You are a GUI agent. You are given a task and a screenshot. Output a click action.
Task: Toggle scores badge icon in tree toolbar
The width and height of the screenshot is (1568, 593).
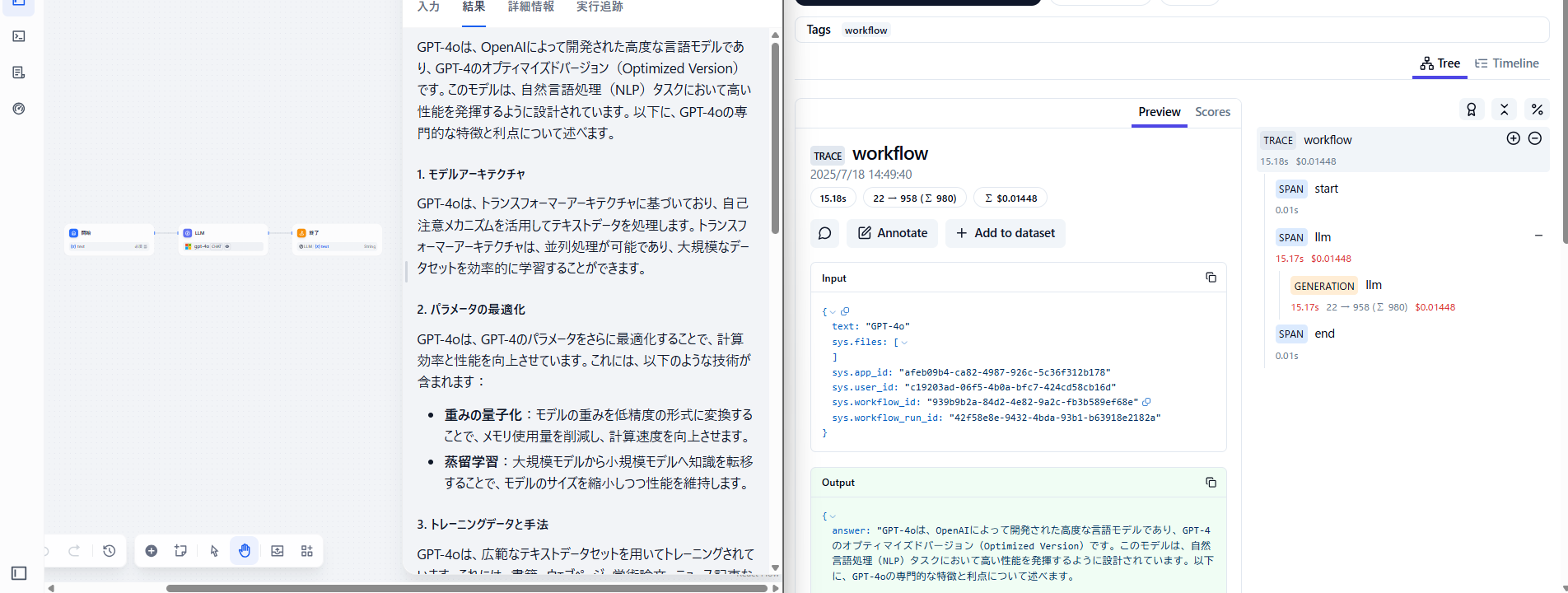click(1471, 109)
